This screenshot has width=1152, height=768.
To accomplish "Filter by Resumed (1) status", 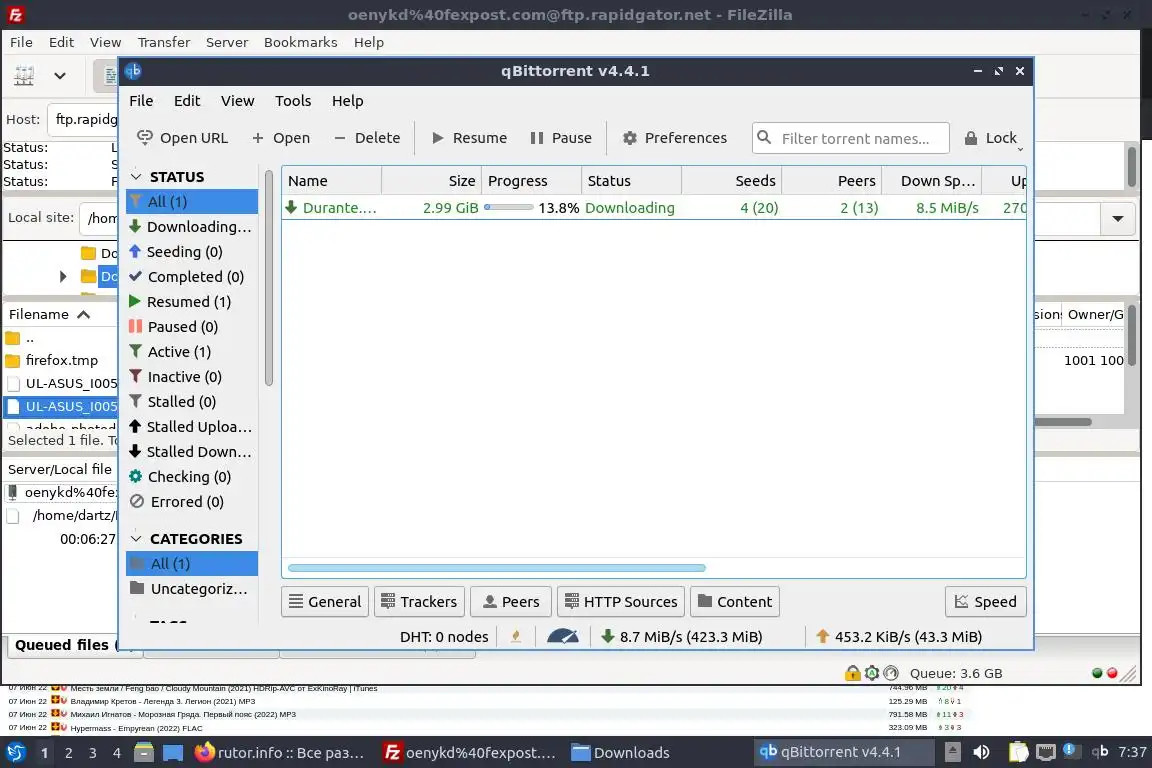I will point(192,301).
